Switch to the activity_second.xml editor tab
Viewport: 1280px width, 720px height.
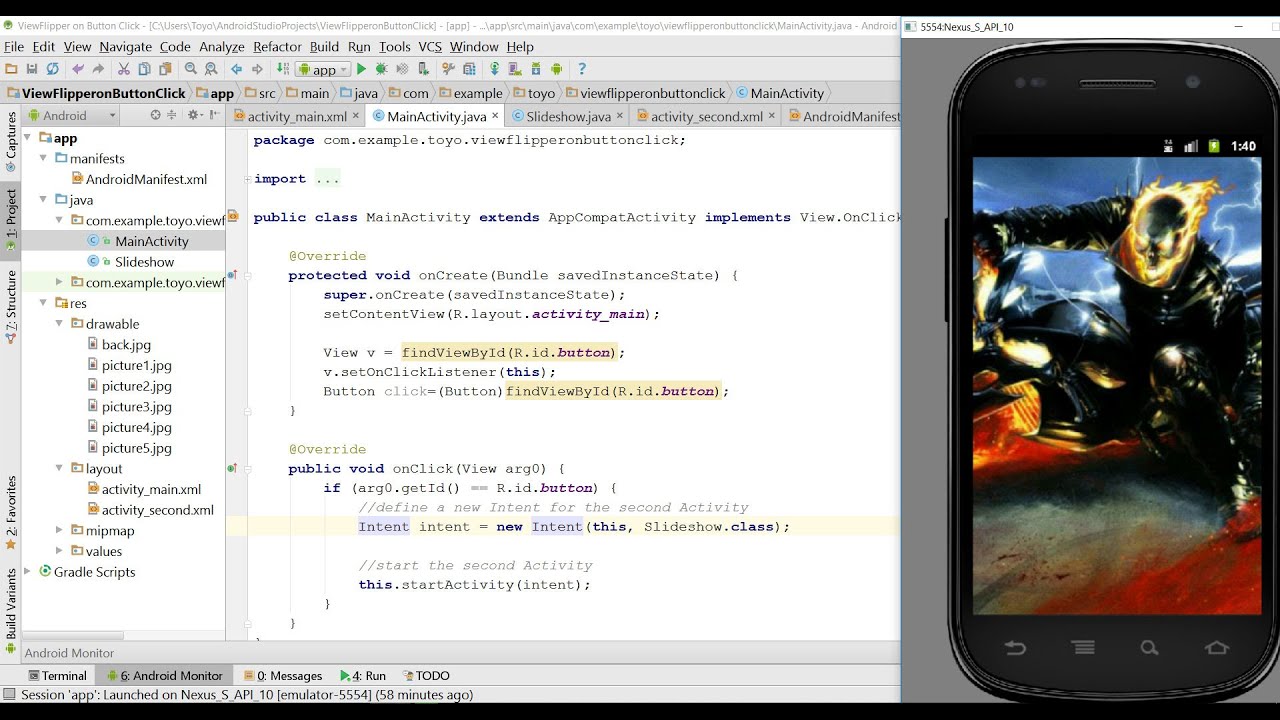coord(707,116)
